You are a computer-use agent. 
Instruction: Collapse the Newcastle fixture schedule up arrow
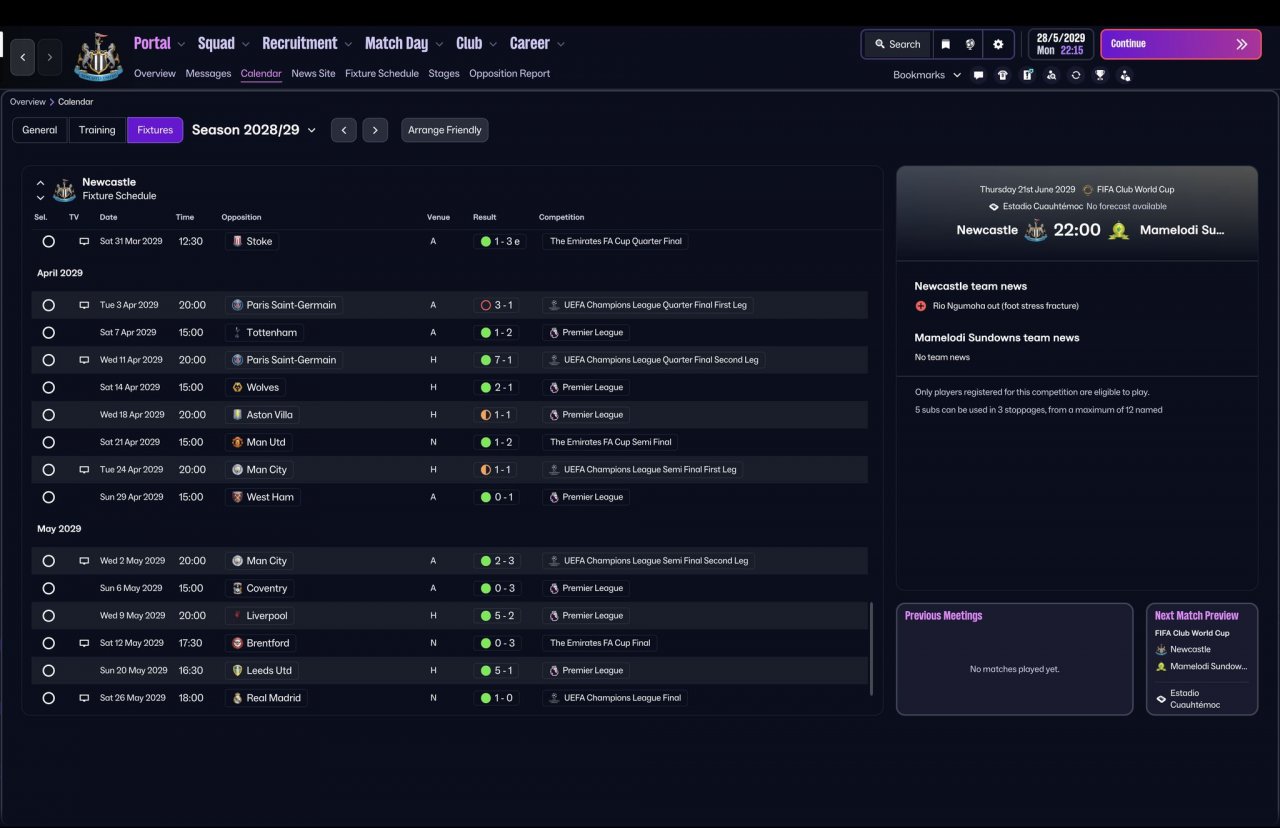click(41, 183)
